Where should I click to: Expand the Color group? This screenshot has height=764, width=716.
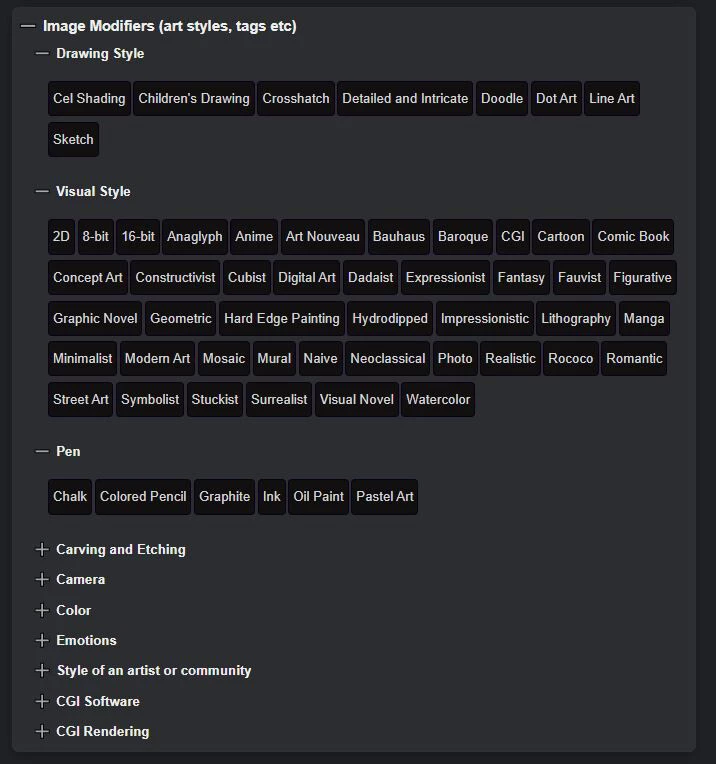click(x=42, y=610)
